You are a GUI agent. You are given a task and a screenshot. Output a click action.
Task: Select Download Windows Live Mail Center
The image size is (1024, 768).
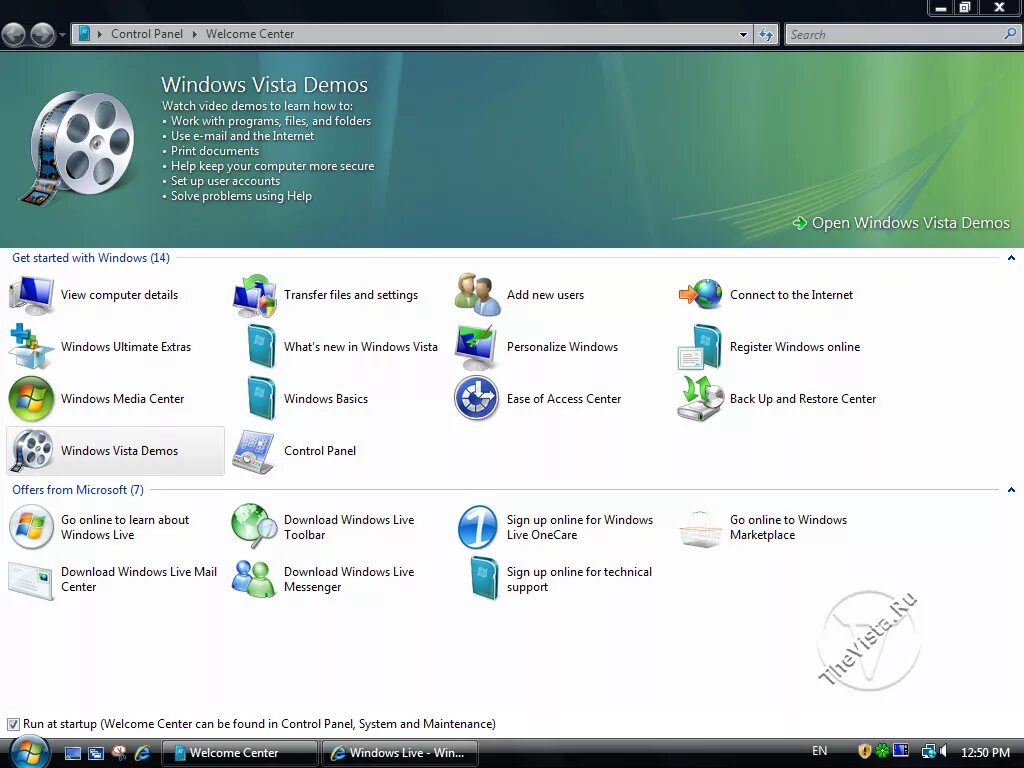click(114, 579)
